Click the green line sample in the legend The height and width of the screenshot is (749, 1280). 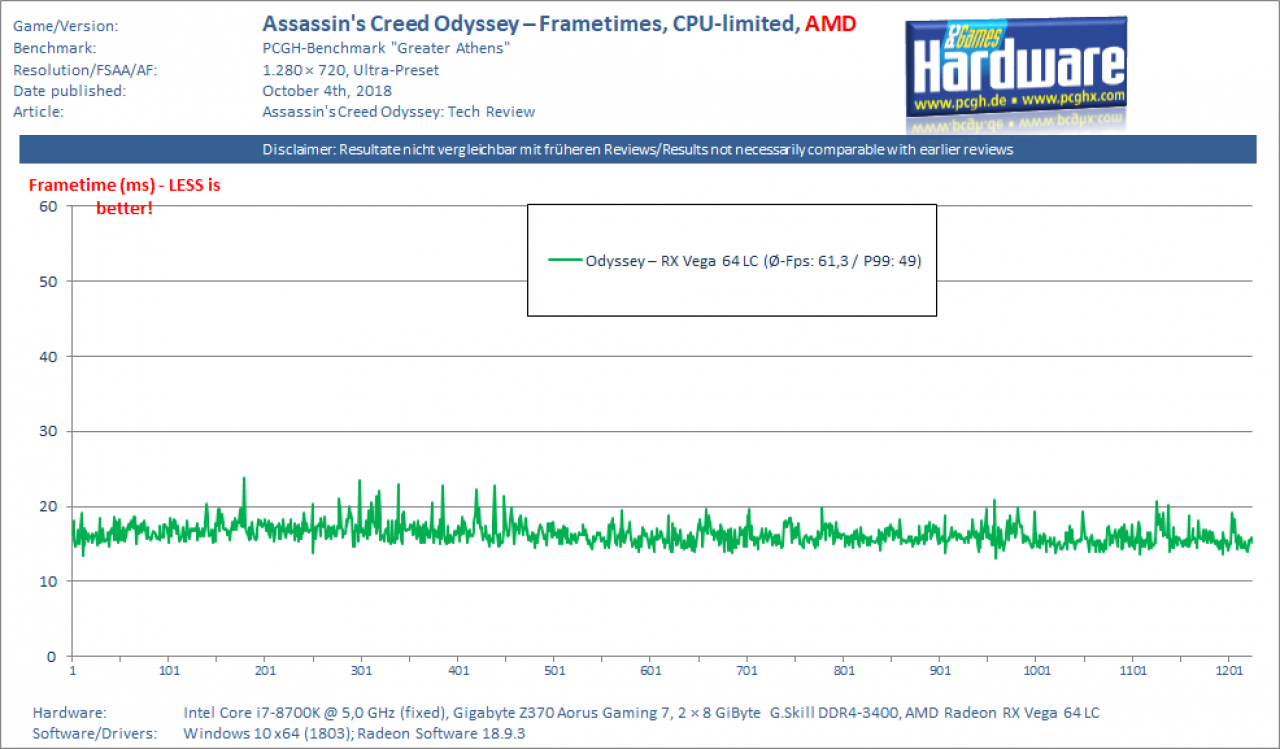565,261
